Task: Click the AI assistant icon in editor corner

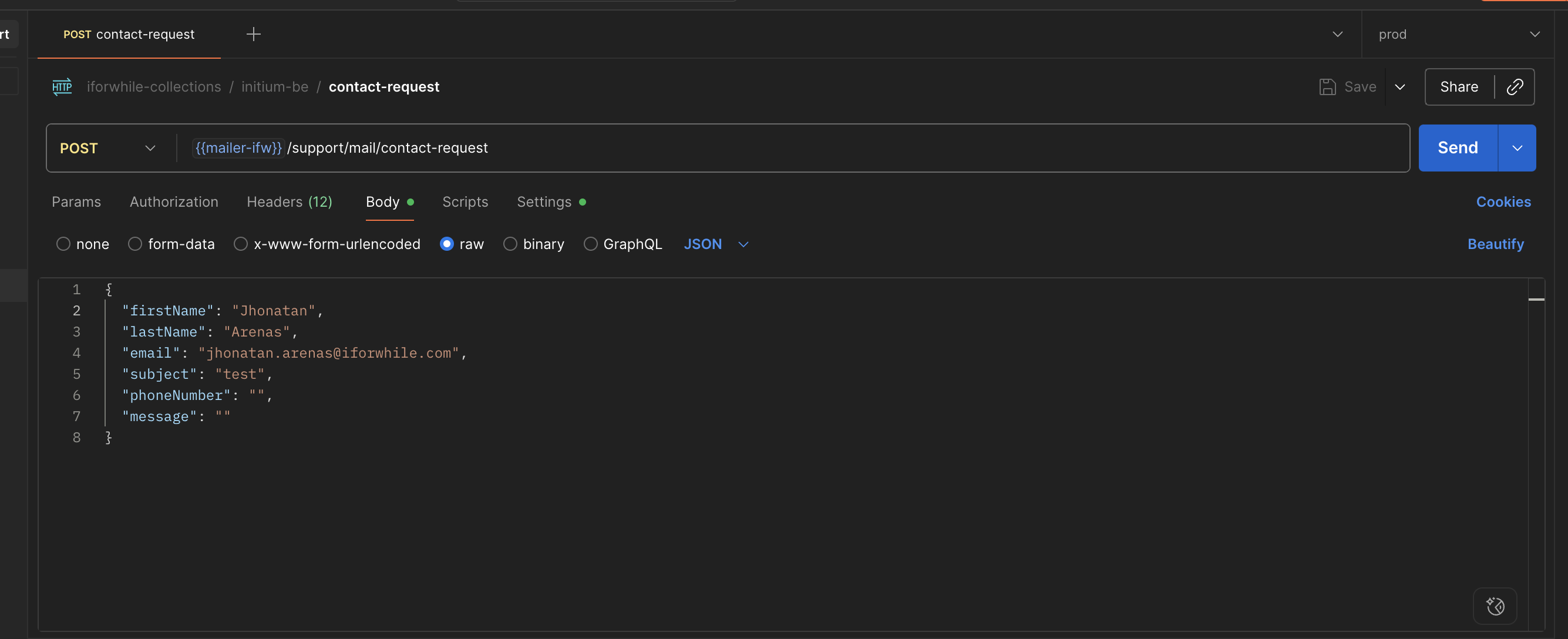Action: coord(1495,606)
